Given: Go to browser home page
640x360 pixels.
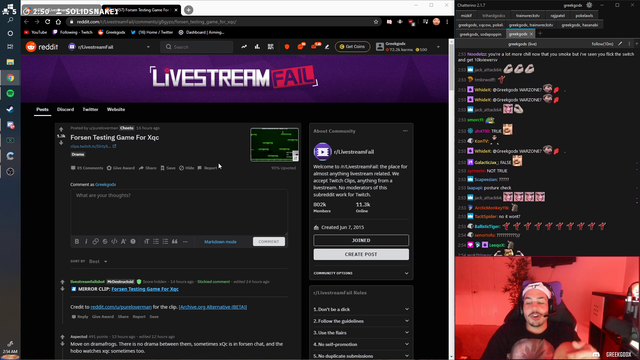Looking at the screenshot, I should [58, 22].
